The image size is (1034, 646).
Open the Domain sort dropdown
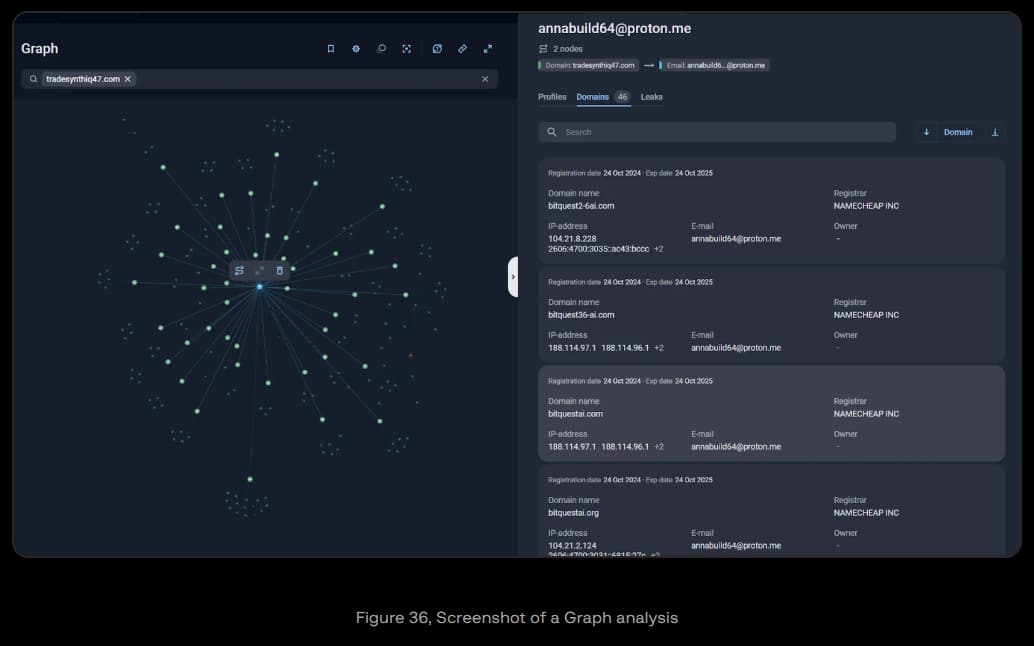click(957, 132)
